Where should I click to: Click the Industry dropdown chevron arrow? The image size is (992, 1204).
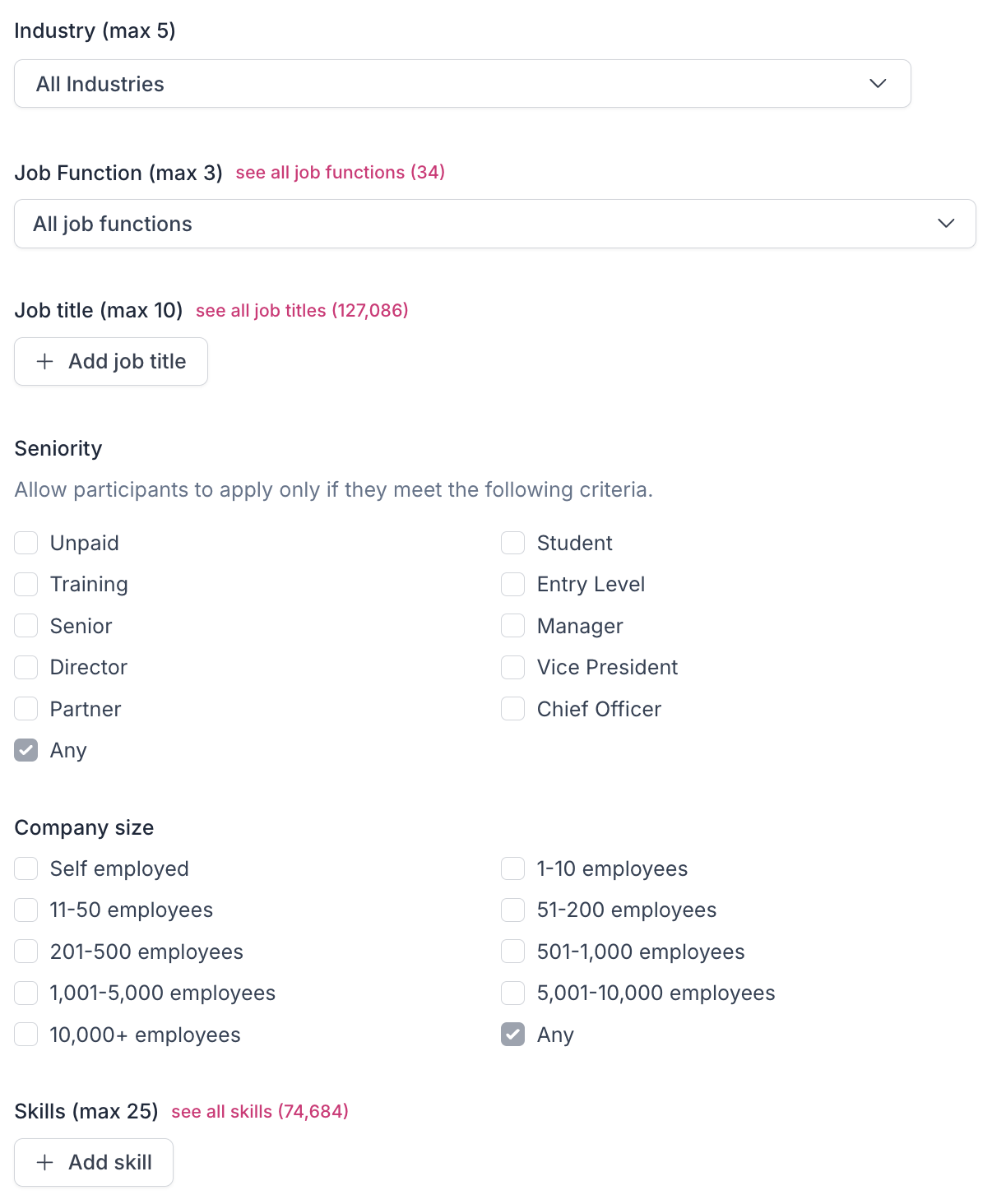coord(878,84)
